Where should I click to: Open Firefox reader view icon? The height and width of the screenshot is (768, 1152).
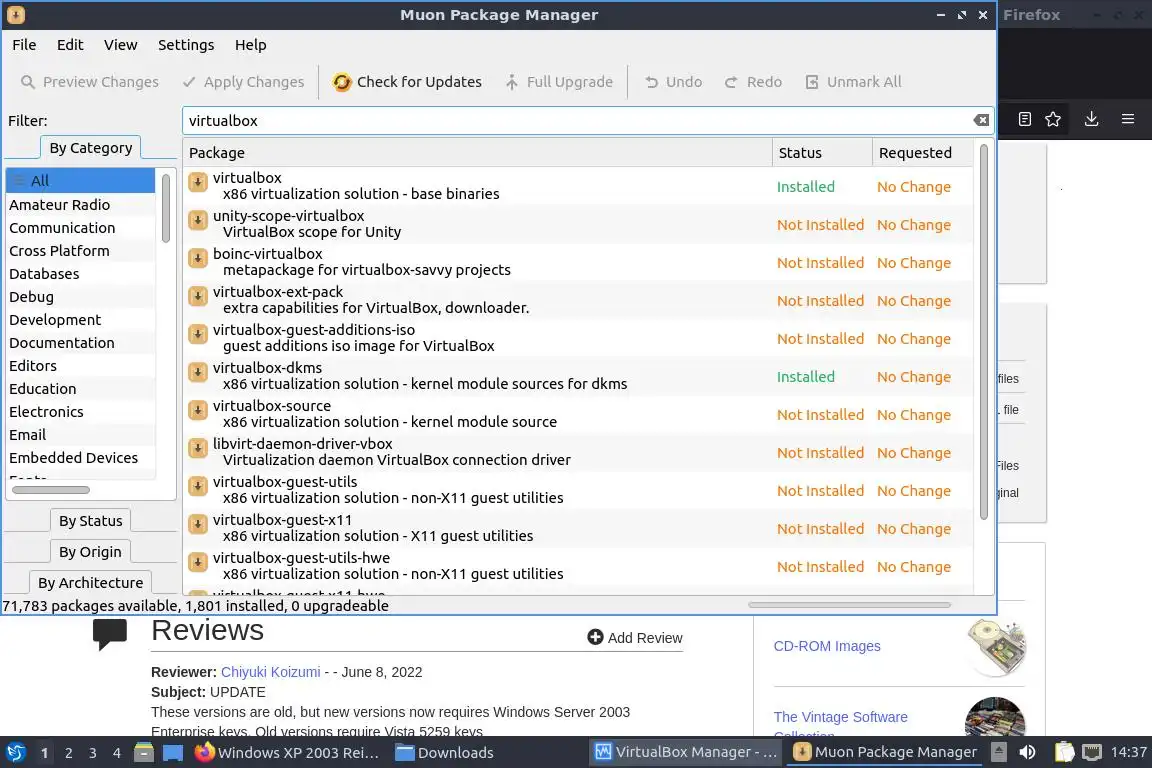1025,119
